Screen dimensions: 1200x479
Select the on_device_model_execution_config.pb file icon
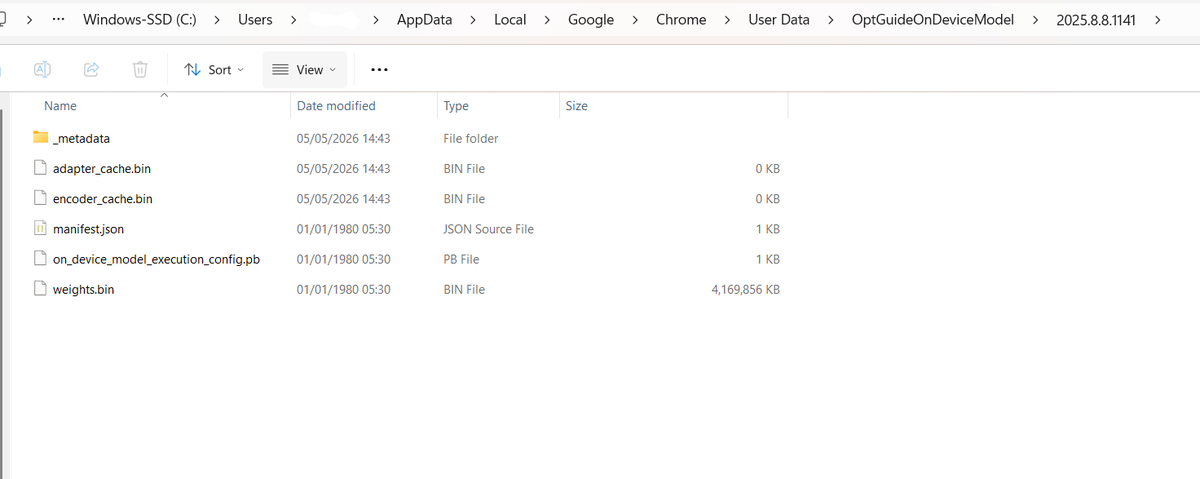click(41, 258)
